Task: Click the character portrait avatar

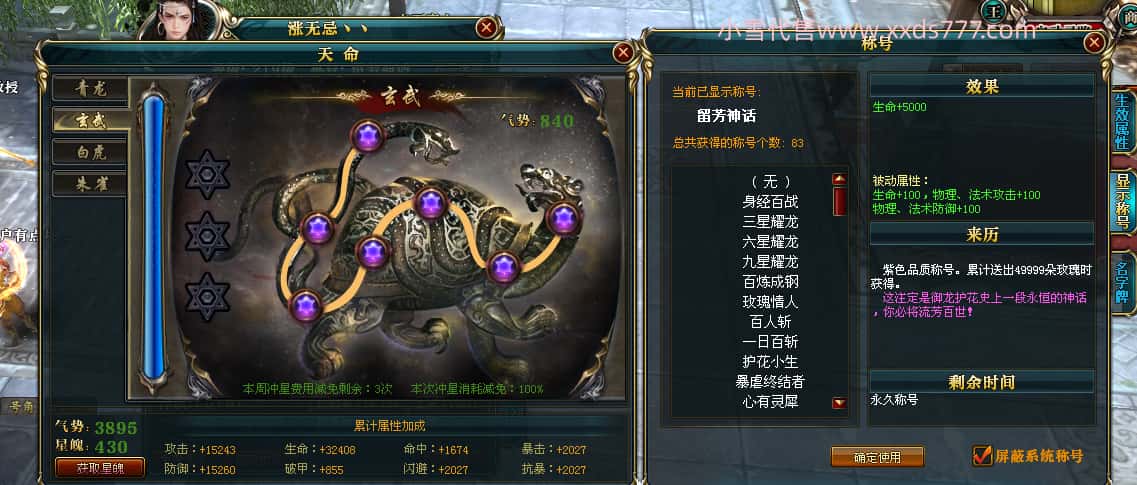Action: pyautogui.click(x=187, y=19)
